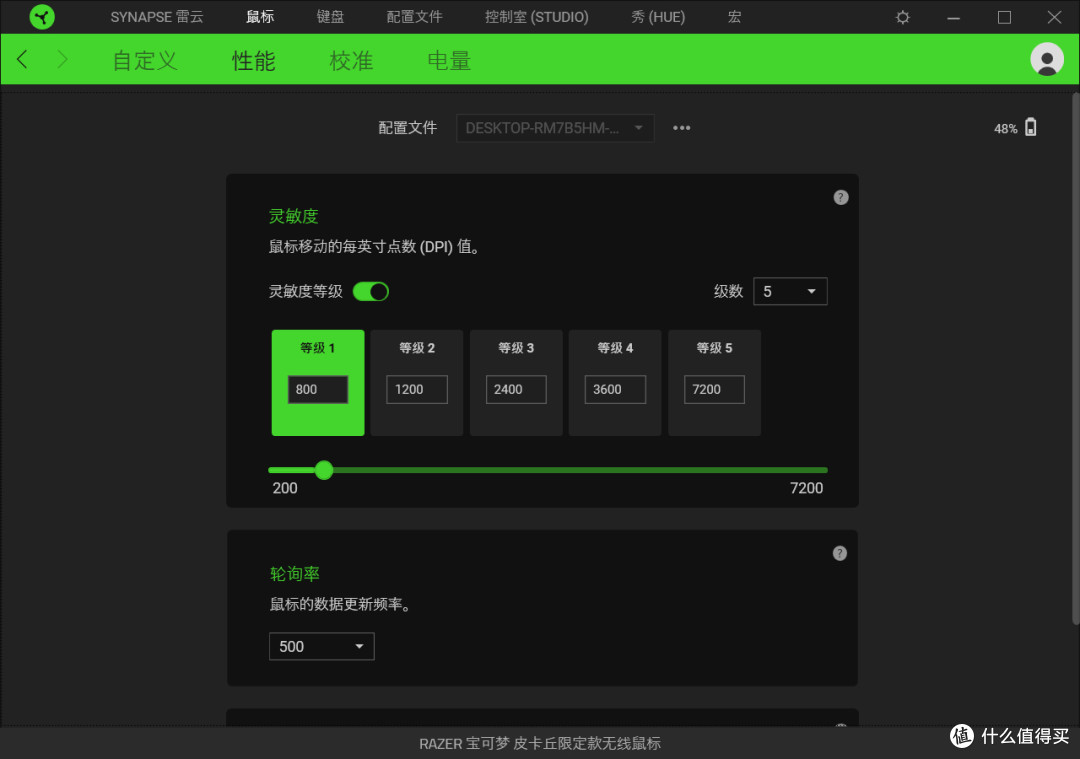Switch to 校准 subtab
Viewport: 1080px width, 759px height.
point(351,61)
